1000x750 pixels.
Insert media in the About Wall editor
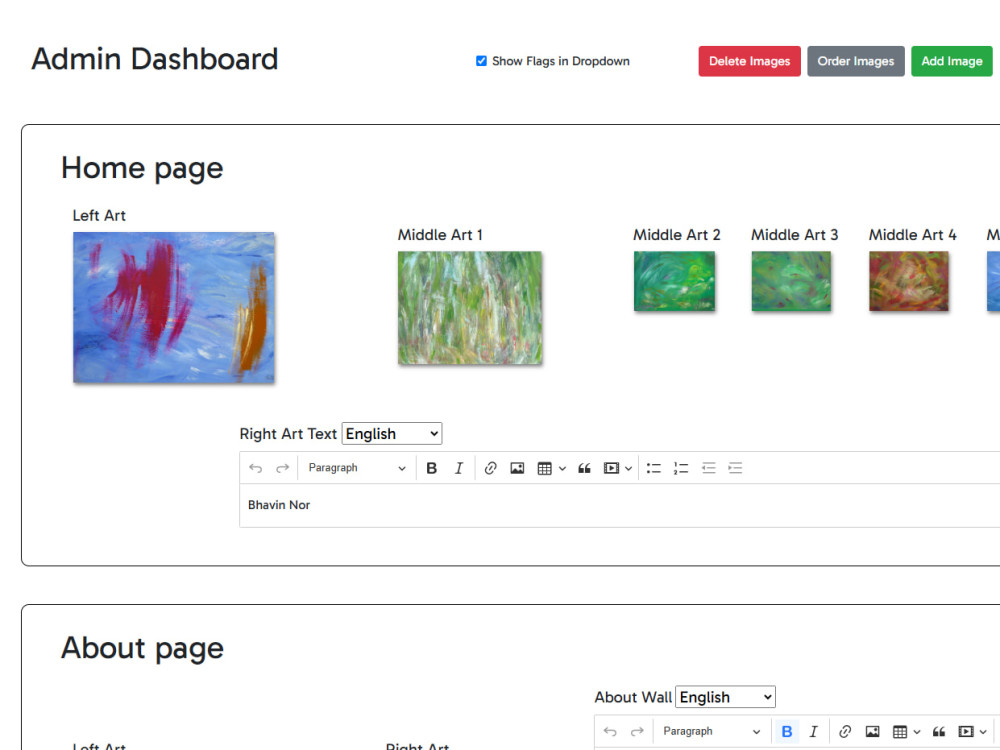966,731
